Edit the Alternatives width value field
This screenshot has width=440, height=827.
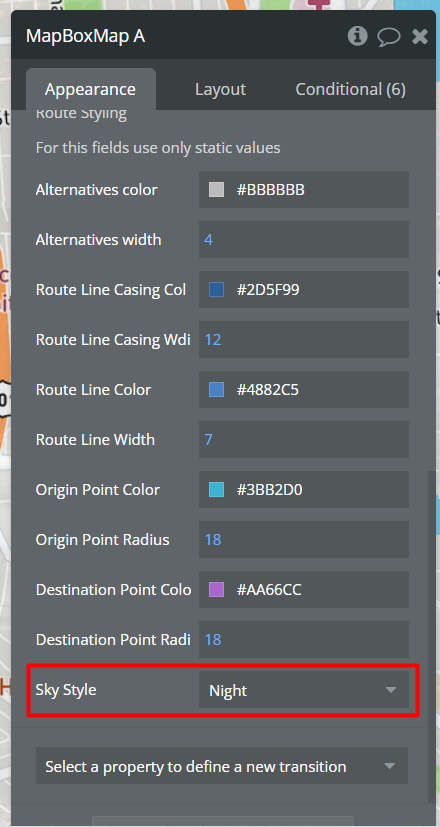[304, 239]
